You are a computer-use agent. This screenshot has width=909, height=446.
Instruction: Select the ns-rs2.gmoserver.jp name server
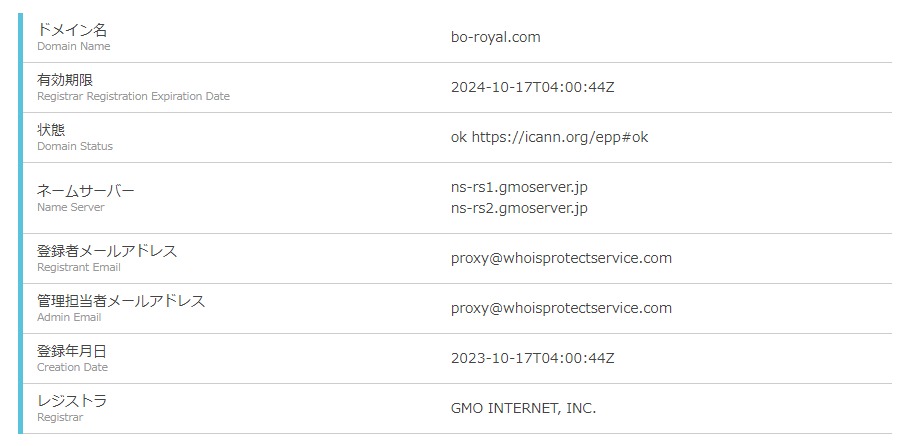point(519,208)
